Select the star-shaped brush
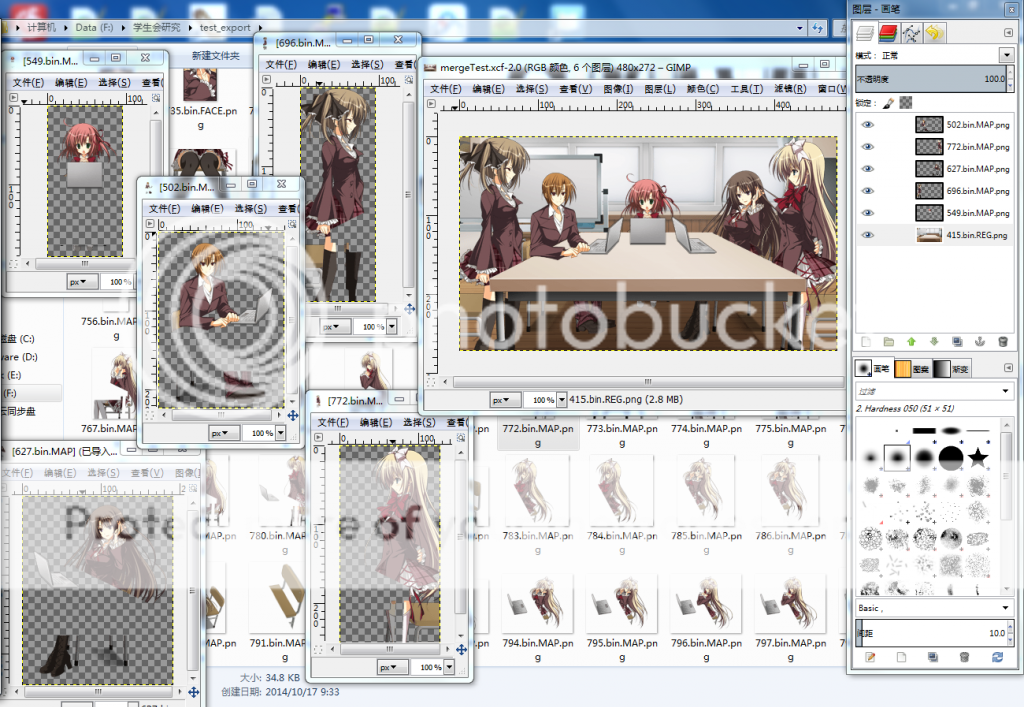1024x707 pixels. click(x=978, y=457)
